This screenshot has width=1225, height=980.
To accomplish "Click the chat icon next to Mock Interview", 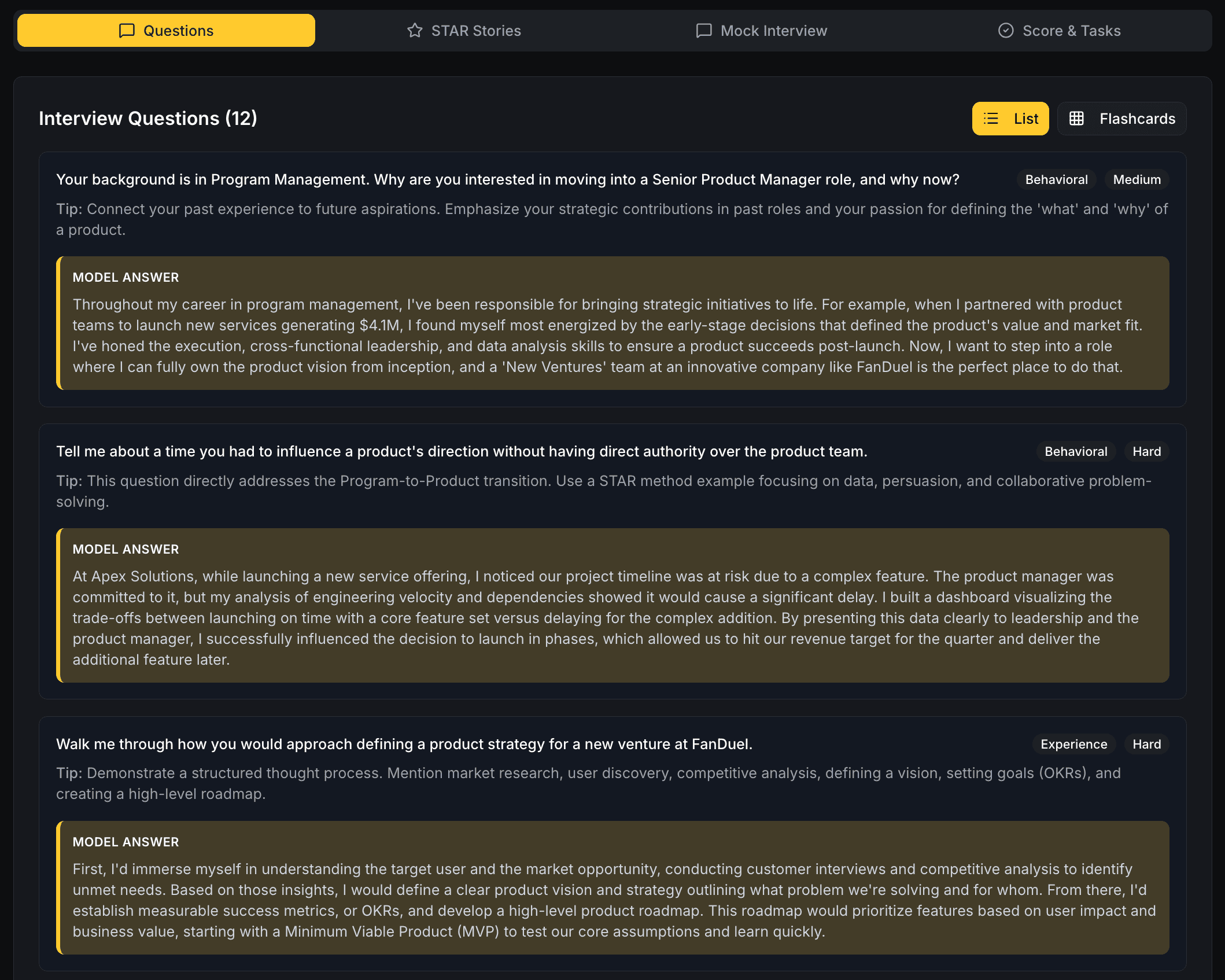I will tap(703, 30).
